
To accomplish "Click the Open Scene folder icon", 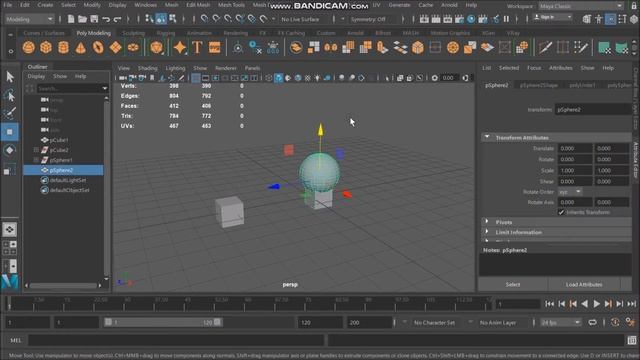I will pos(82,19).
